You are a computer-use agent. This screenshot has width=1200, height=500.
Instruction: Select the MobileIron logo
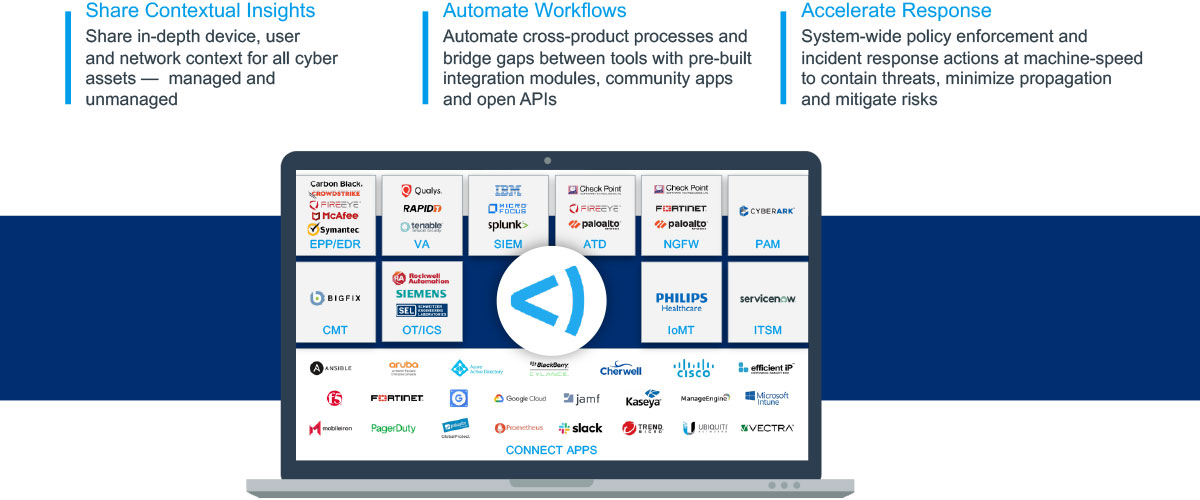pyautogui.click(x=330, y=428)
